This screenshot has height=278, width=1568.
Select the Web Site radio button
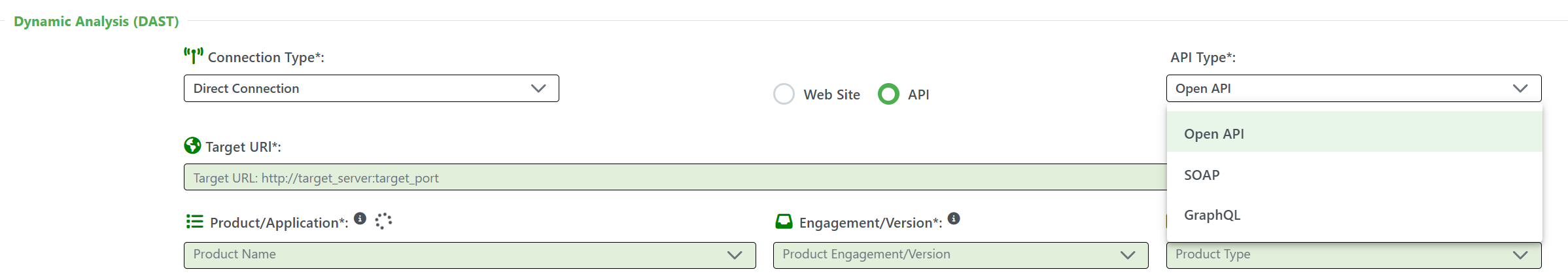(784, 94)
